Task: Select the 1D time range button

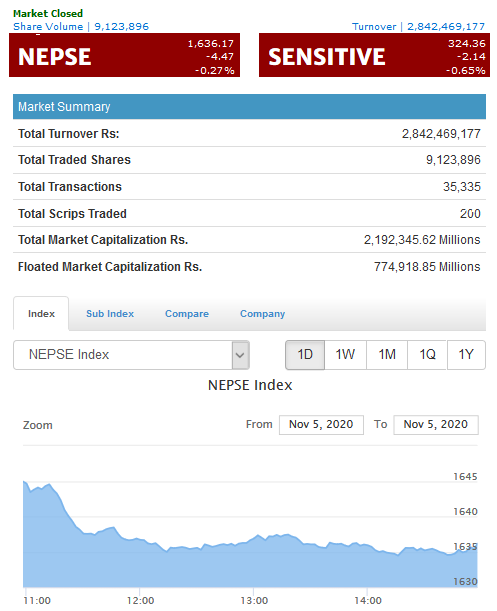Action: 305,355
